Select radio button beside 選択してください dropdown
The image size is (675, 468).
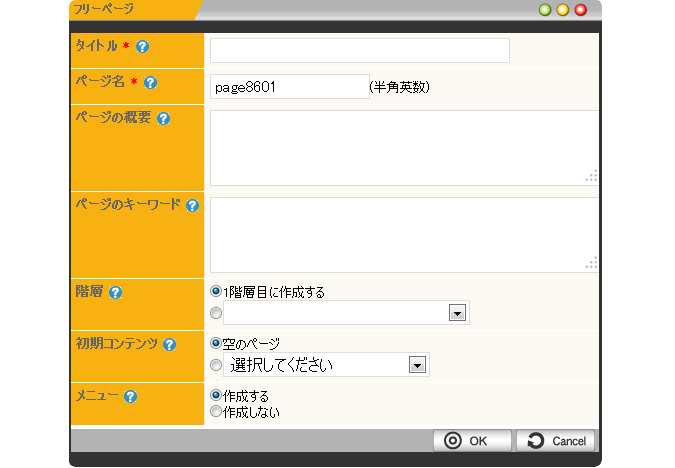[216, 365]
